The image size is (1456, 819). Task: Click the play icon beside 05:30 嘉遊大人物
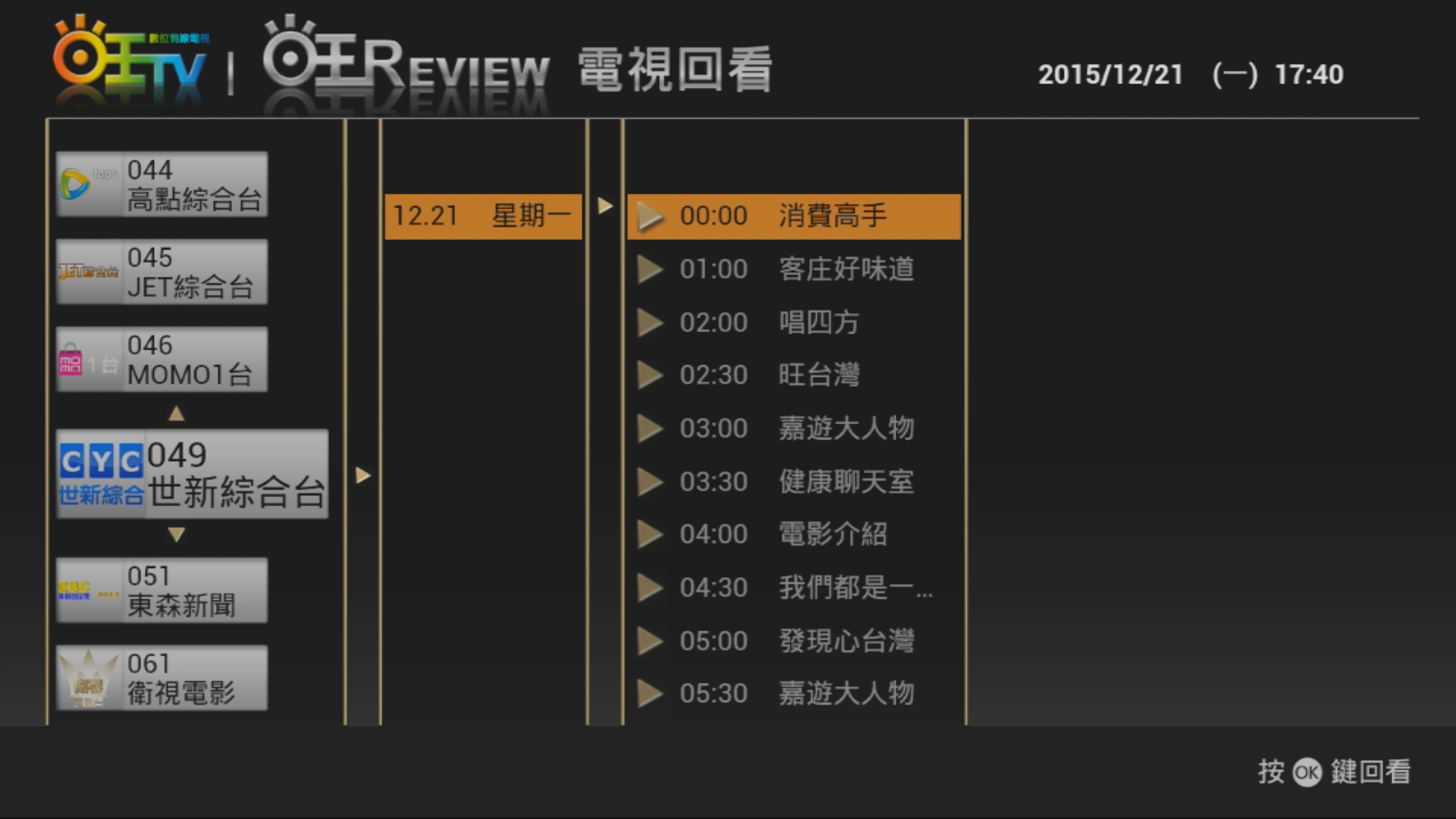[x=650, y=693]
